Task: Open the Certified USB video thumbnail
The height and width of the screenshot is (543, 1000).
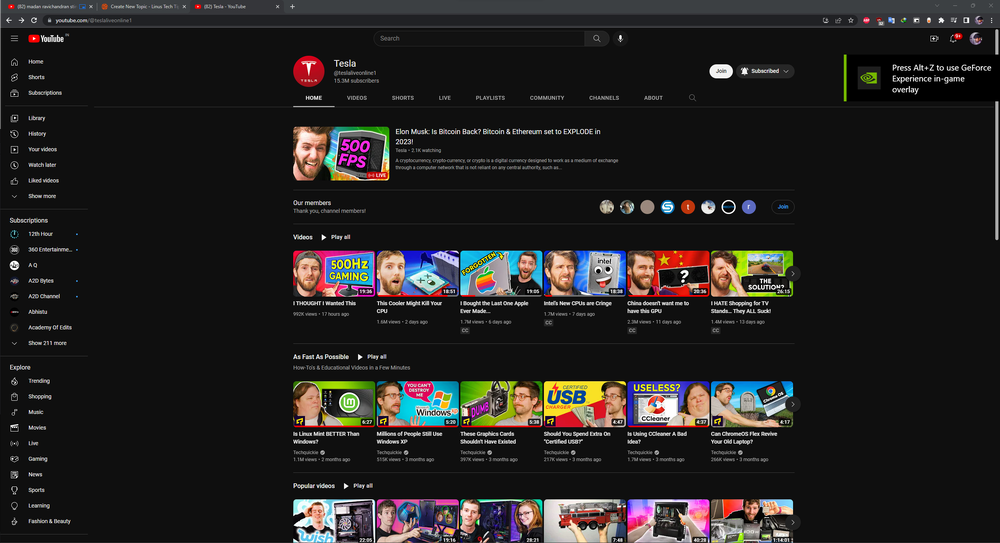Action: (584, 404)
